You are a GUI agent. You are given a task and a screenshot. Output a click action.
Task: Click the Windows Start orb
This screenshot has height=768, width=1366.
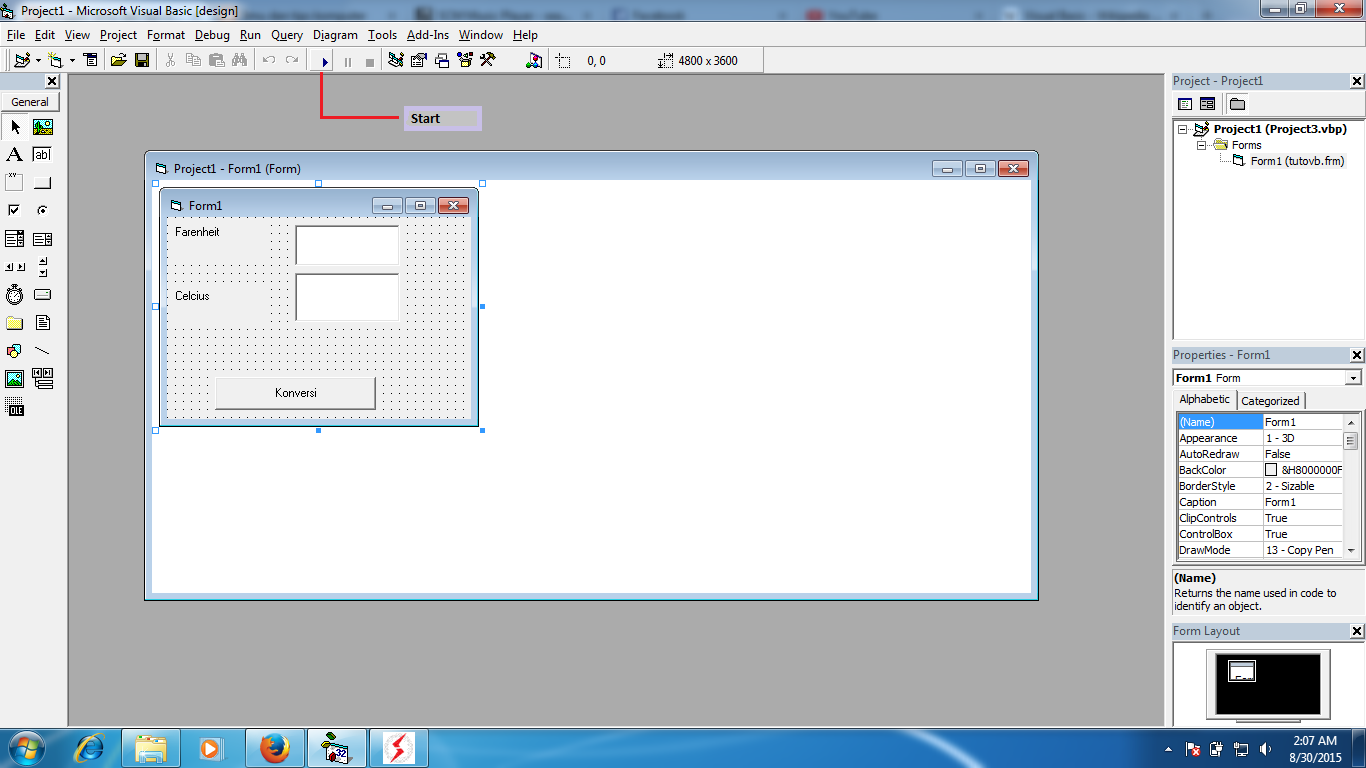[26, 748]
